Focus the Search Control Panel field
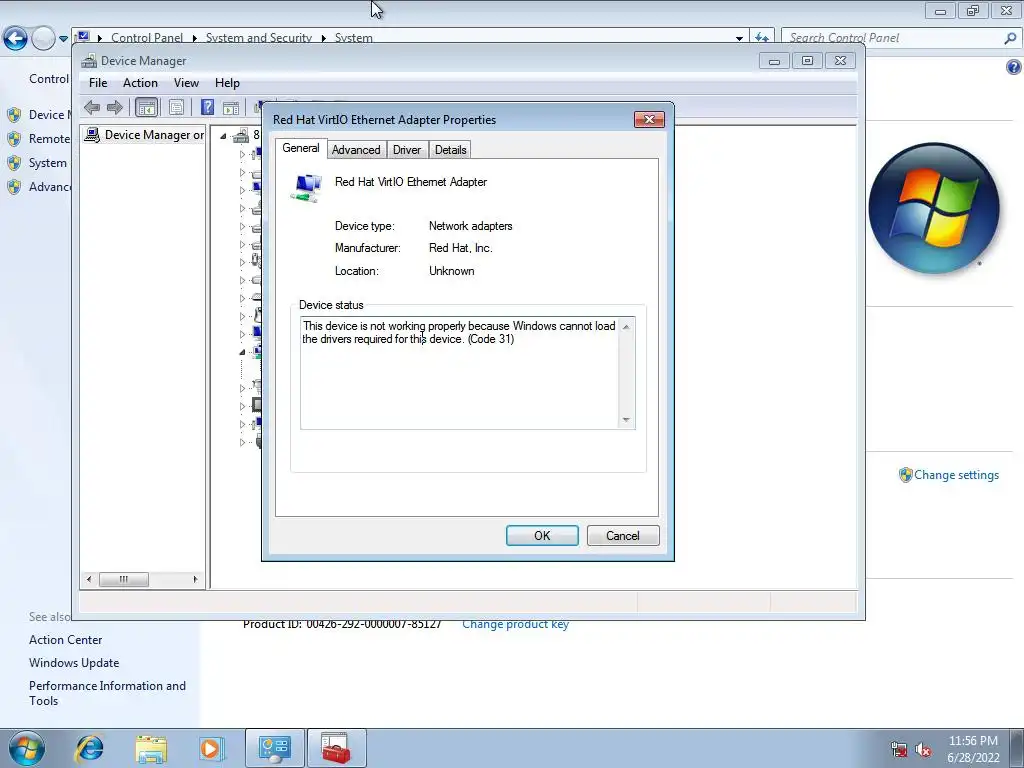This screenshot has width=1024, height=768. click(893, 38)
